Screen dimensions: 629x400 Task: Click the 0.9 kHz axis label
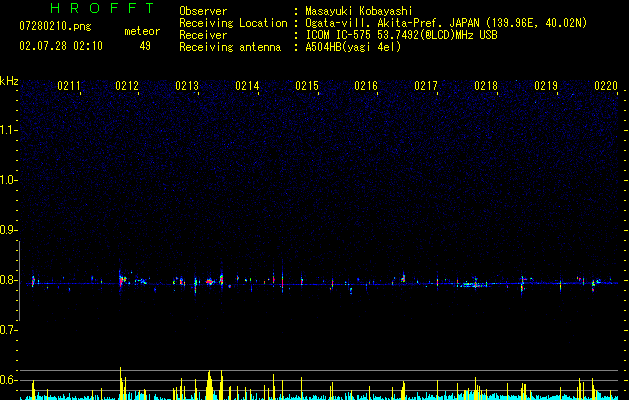point(8,230)
